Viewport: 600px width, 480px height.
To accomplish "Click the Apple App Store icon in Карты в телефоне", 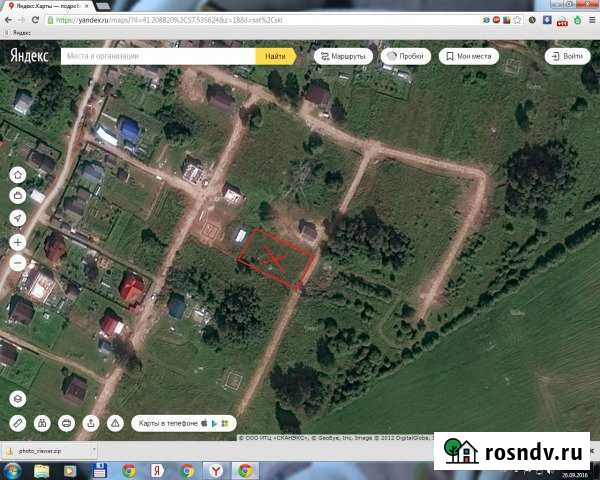I will pyautogui.click(x=204, y=423).
